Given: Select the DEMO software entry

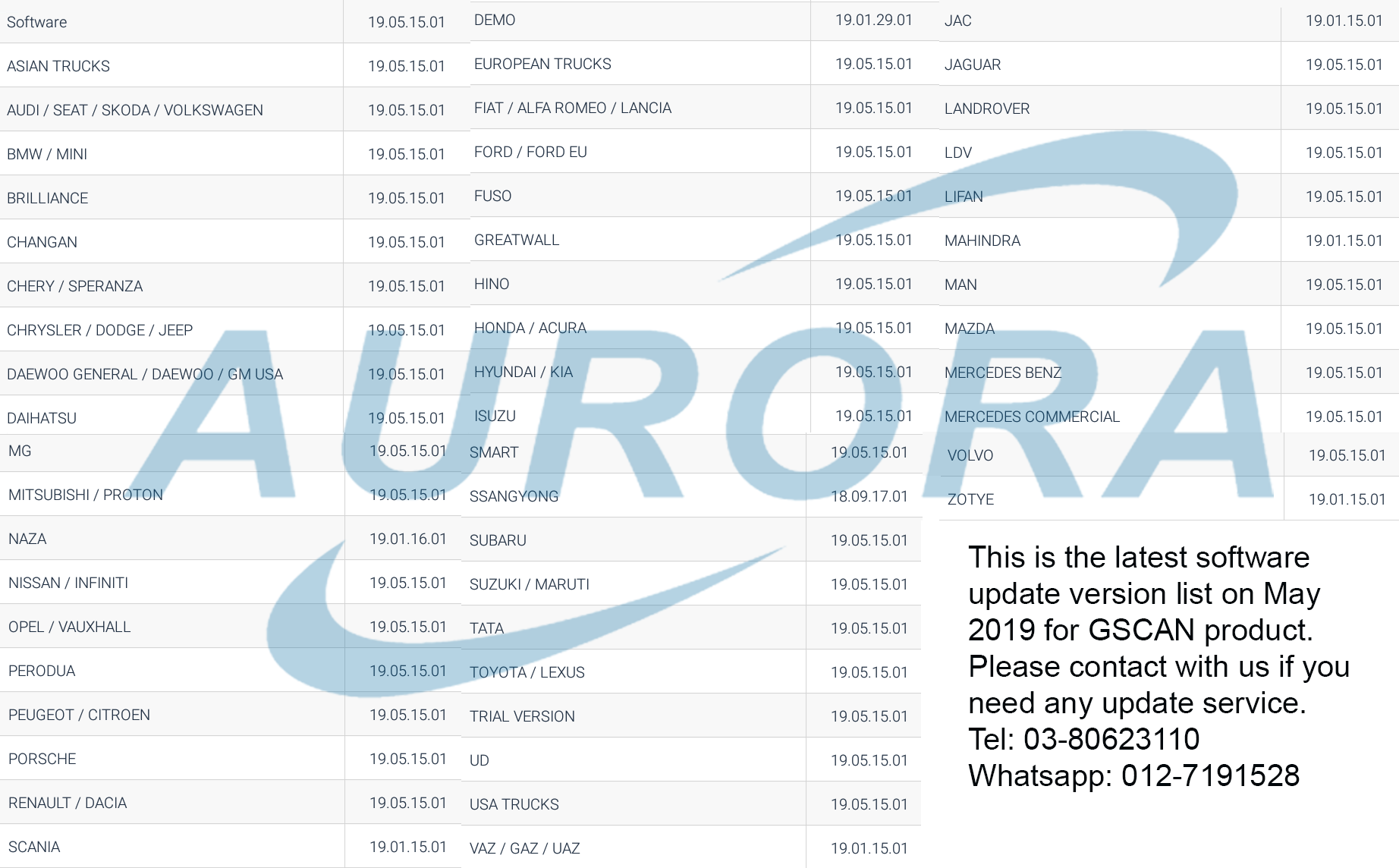Looking at the screenshot, I should pyautogui.click(x=495, y=20).
